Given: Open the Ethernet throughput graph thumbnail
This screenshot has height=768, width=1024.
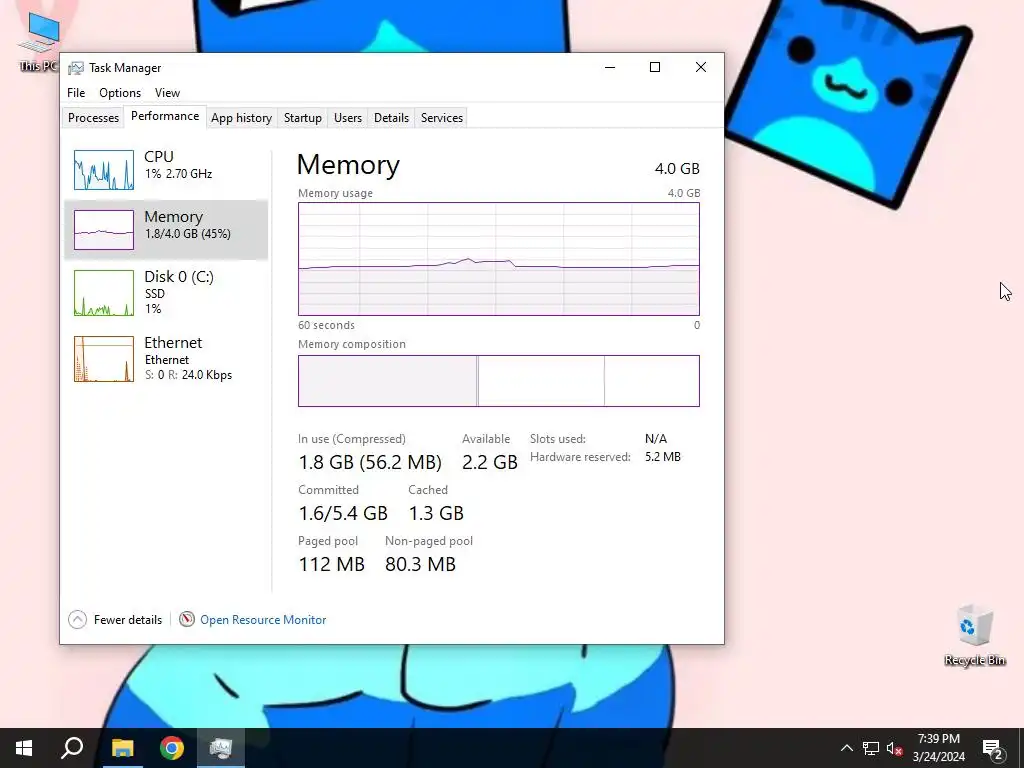Looking at the screenshot, I should [104, 359].
